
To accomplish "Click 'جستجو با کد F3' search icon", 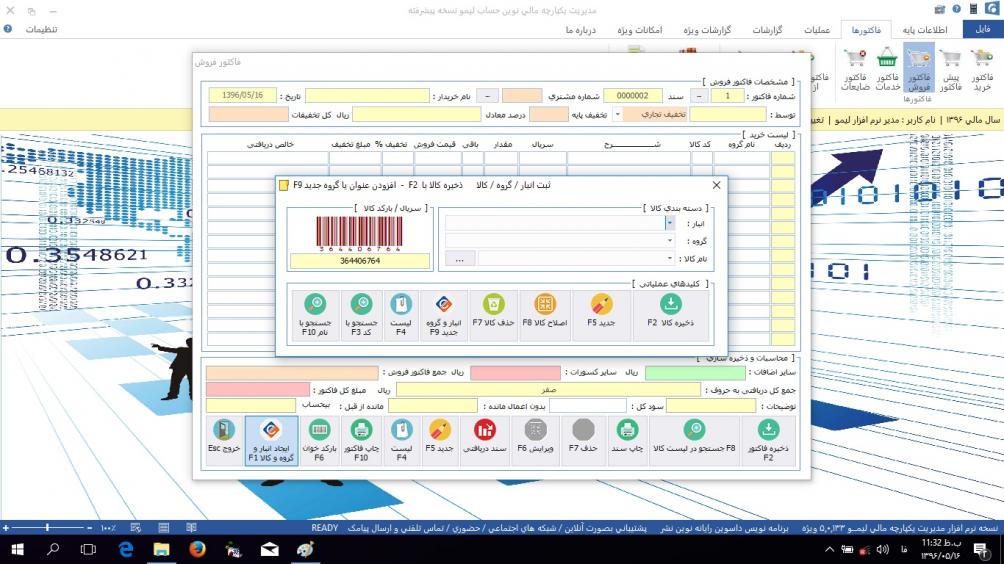I will coord(361,313).
